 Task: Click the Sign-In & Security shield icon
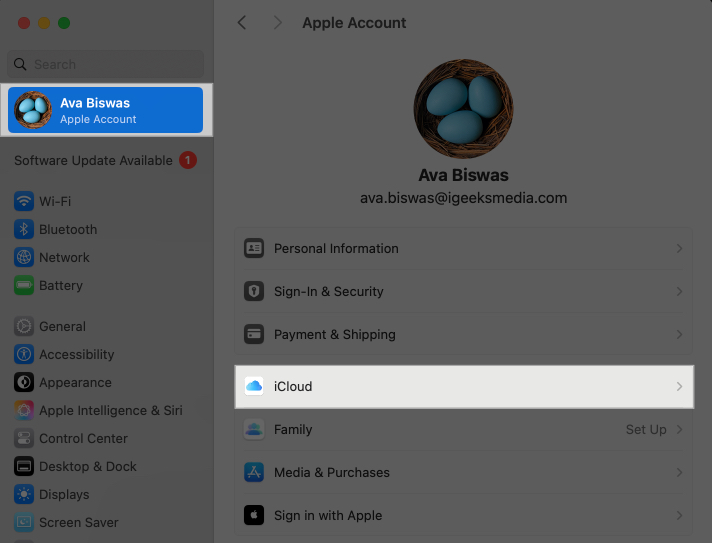coord(254,291)
